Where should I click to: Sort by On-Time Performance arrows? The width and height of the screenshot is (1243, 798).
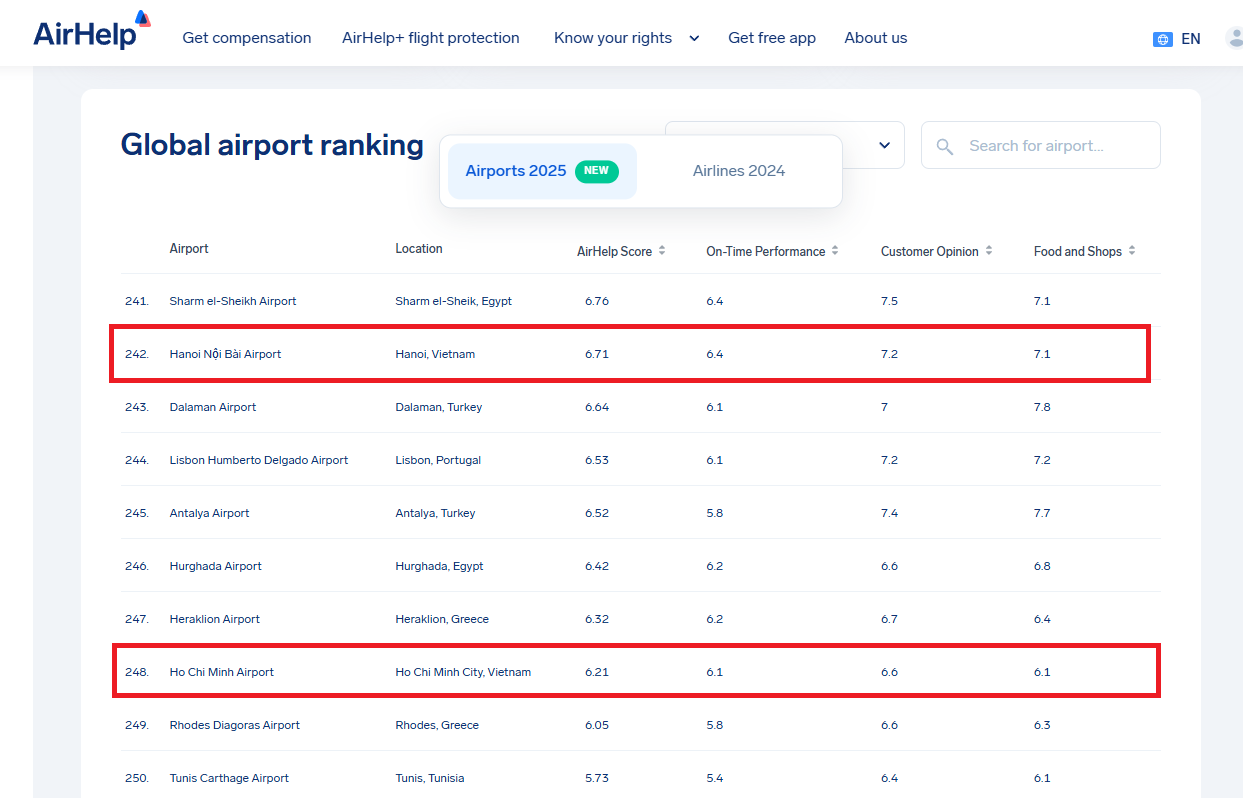[835, 251]
